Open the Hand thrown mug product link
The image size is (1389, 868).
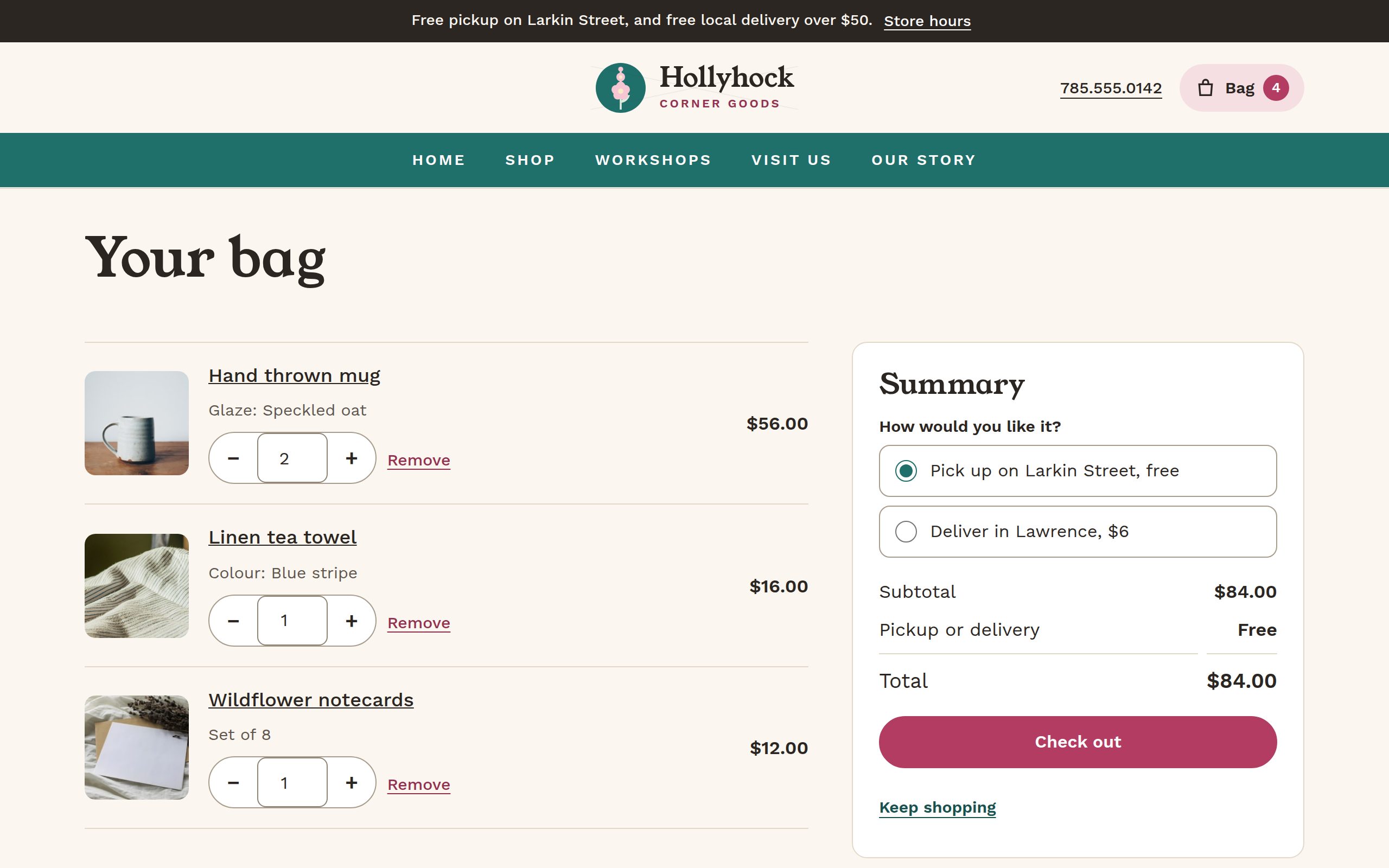pos(294,375)
